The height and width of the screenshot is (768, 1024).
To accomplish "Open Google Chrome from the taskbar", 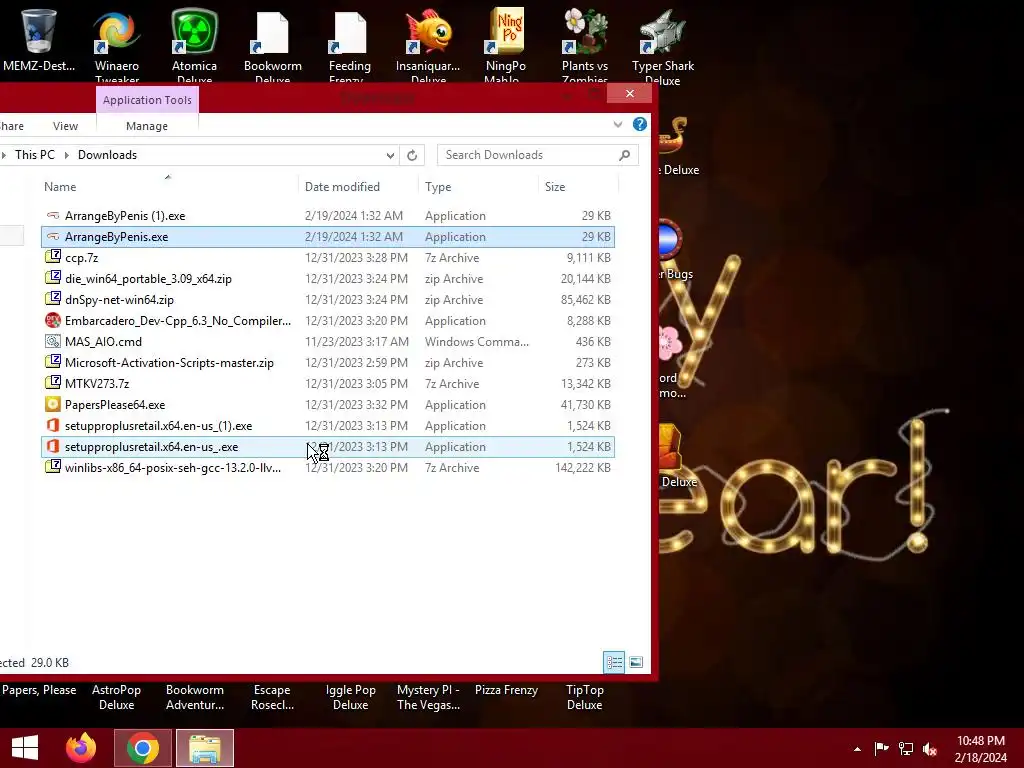I will (143, 748).
